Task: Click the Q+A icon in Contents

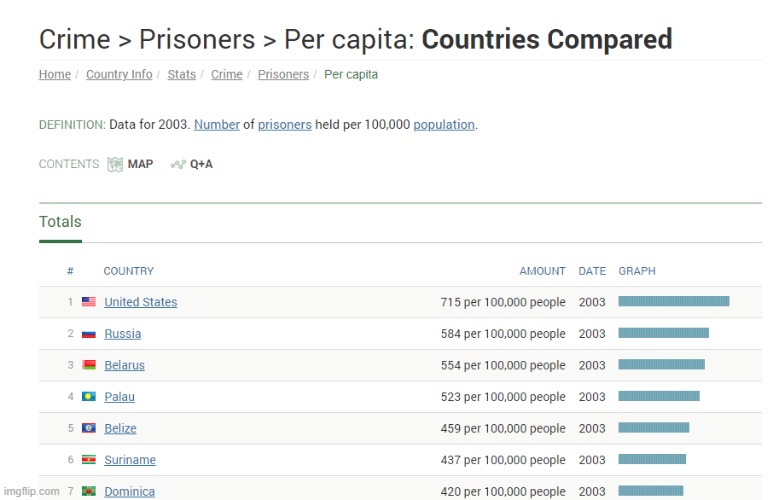Action: (x=178, y=164)
